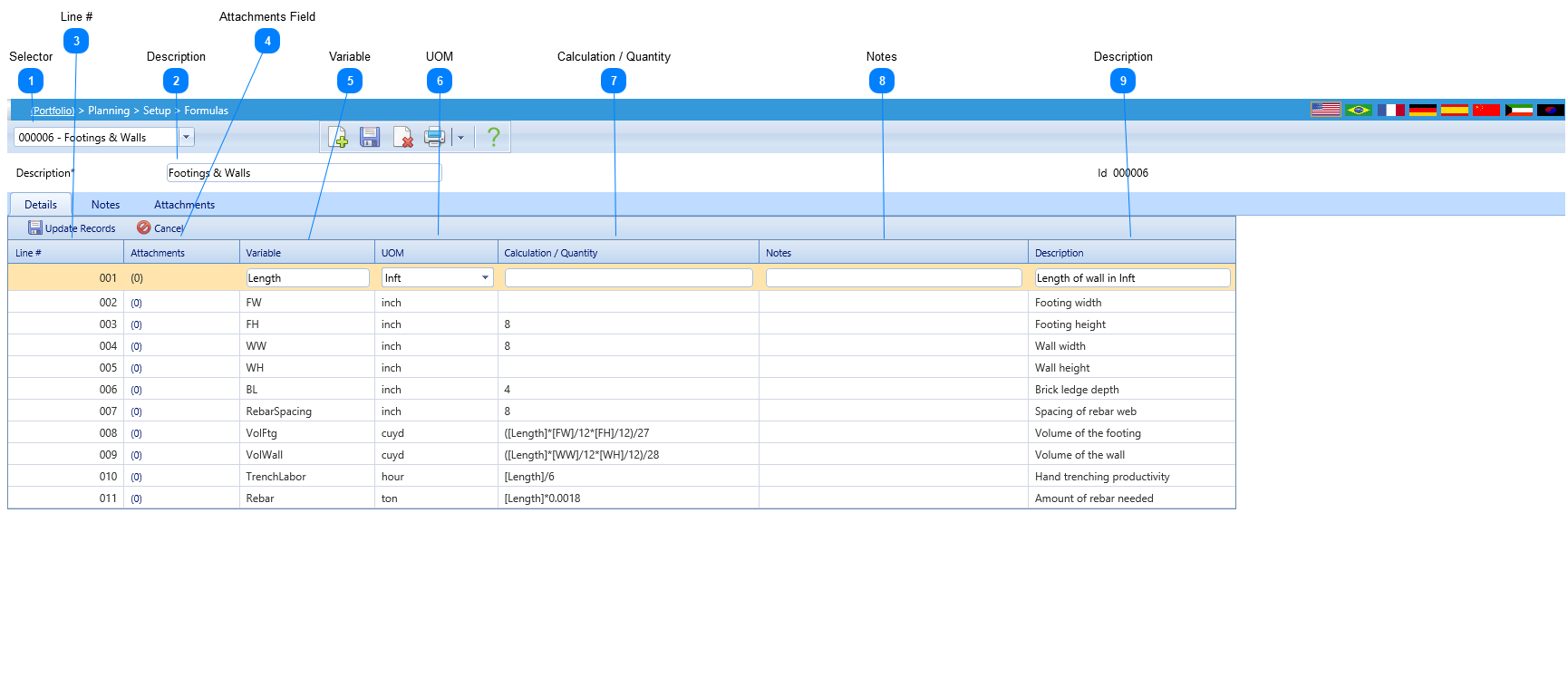The width and height of the screenshot is (1568, 687).
Task: Click the VolWall formula cell
Action: [628, 455]
